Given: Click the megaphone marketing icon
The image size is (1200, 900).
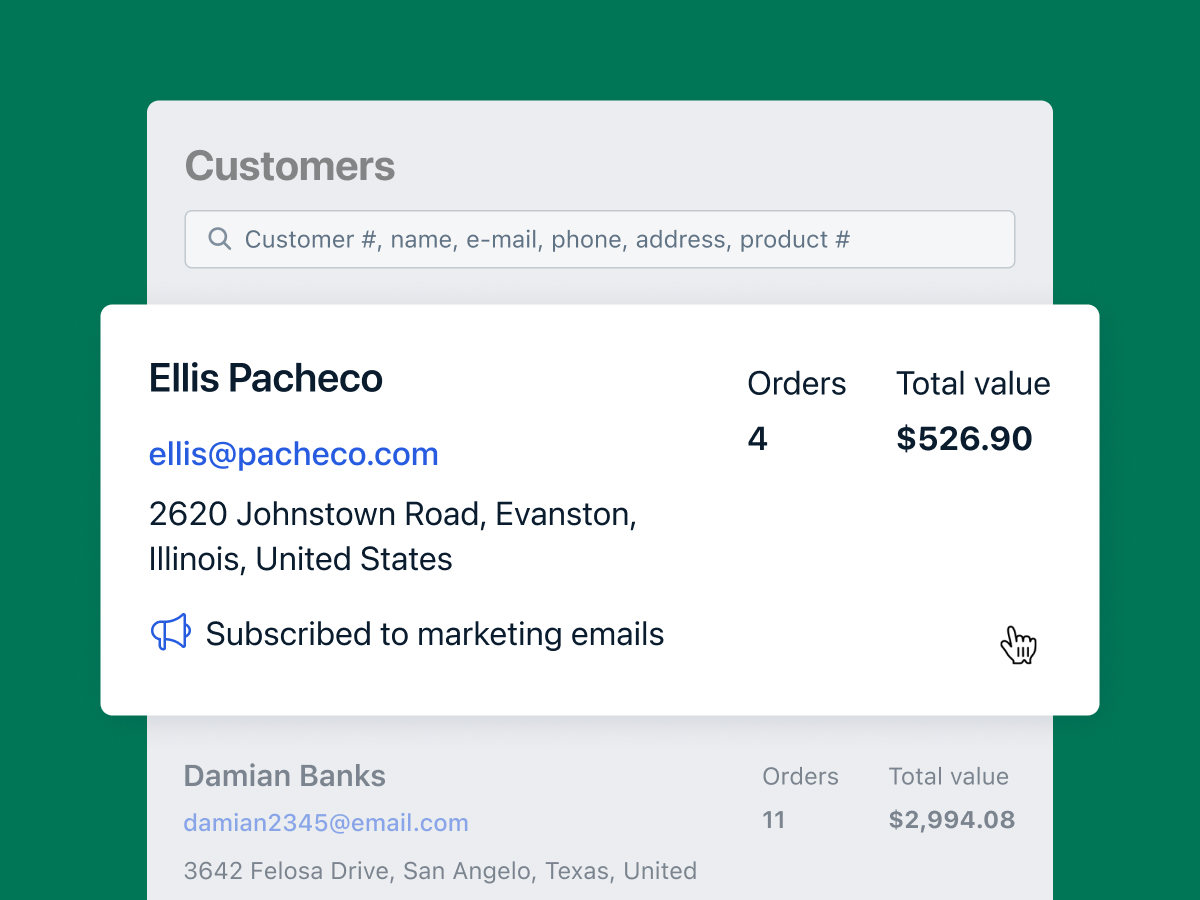Looking at the screenshot, I should click(x=170, y=633).
